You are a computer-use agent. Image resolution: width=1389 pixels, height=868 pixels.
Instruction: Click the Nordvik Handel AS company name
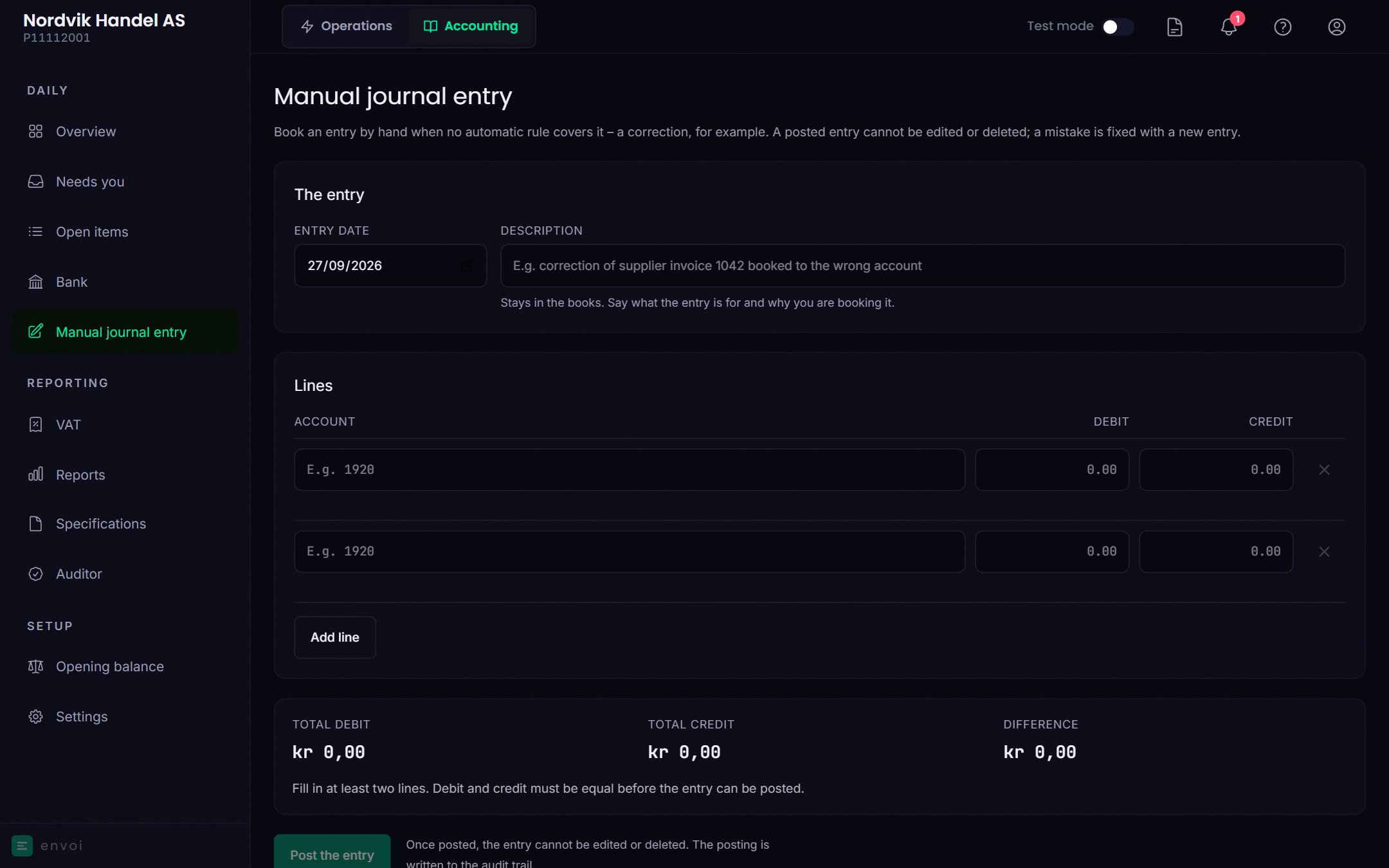pos(104,21)
